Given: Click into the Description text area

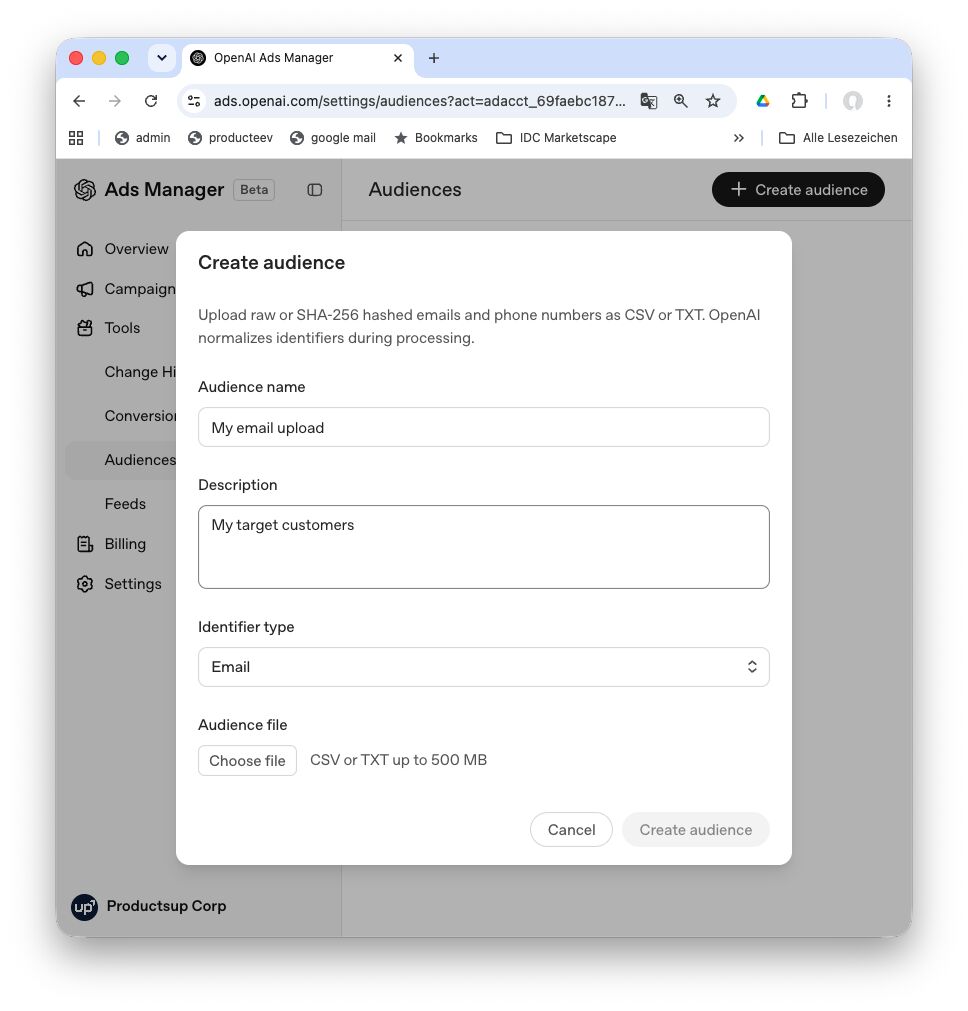Looking at the screenshot, I should coord(483,547).
